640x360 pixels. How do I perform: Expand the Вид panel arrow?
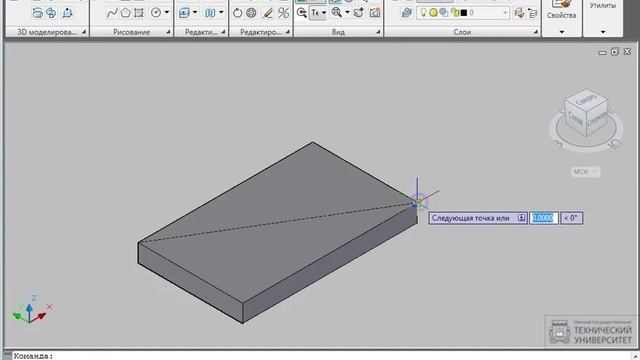378,32
